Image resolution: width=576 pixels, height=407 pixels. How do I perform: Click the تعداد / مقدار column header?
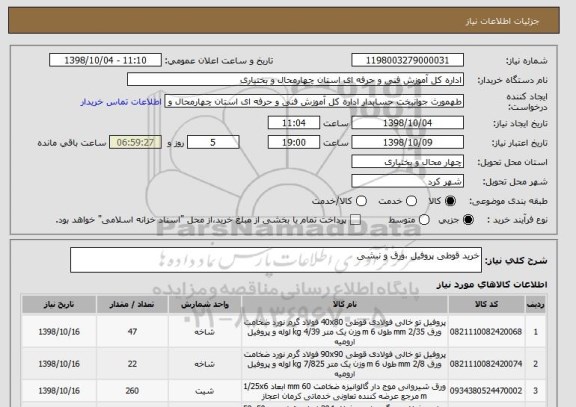[132, 305]
